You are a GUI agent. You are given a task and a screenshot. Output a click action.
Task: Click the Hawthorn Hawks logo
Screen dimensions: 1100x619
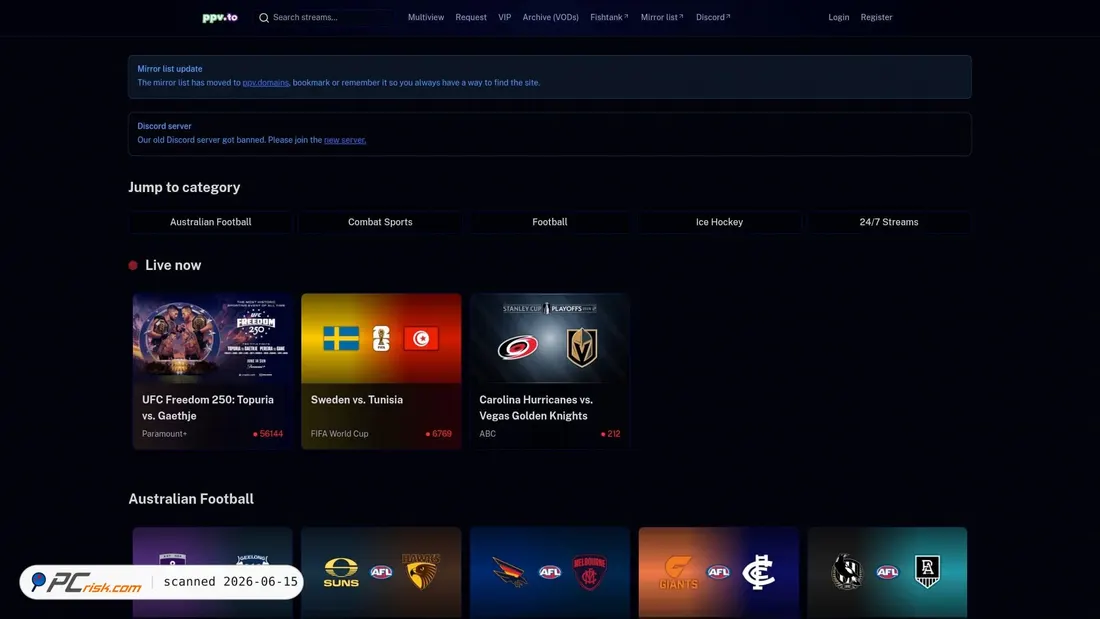(x=421, y=571)
